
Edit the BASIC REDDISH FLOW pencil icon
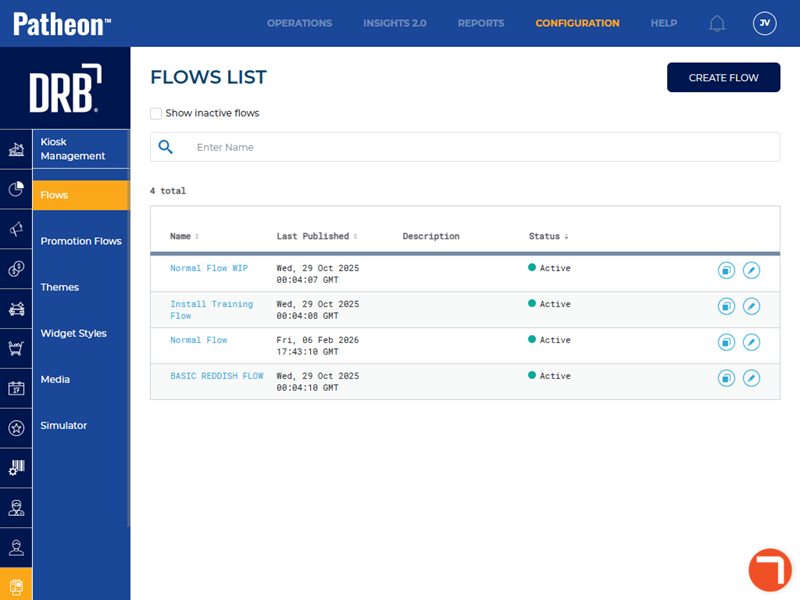pos(751,378)
